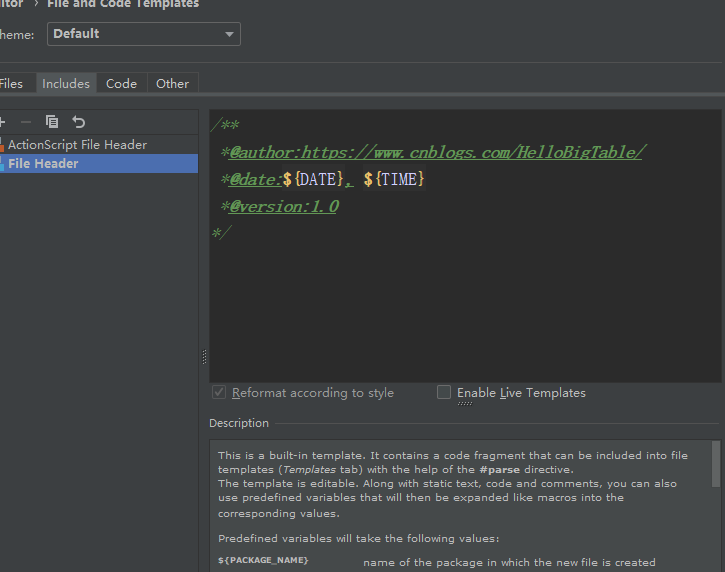Switch to the Includes tab
725x572 pixels.
pos(66,84)
